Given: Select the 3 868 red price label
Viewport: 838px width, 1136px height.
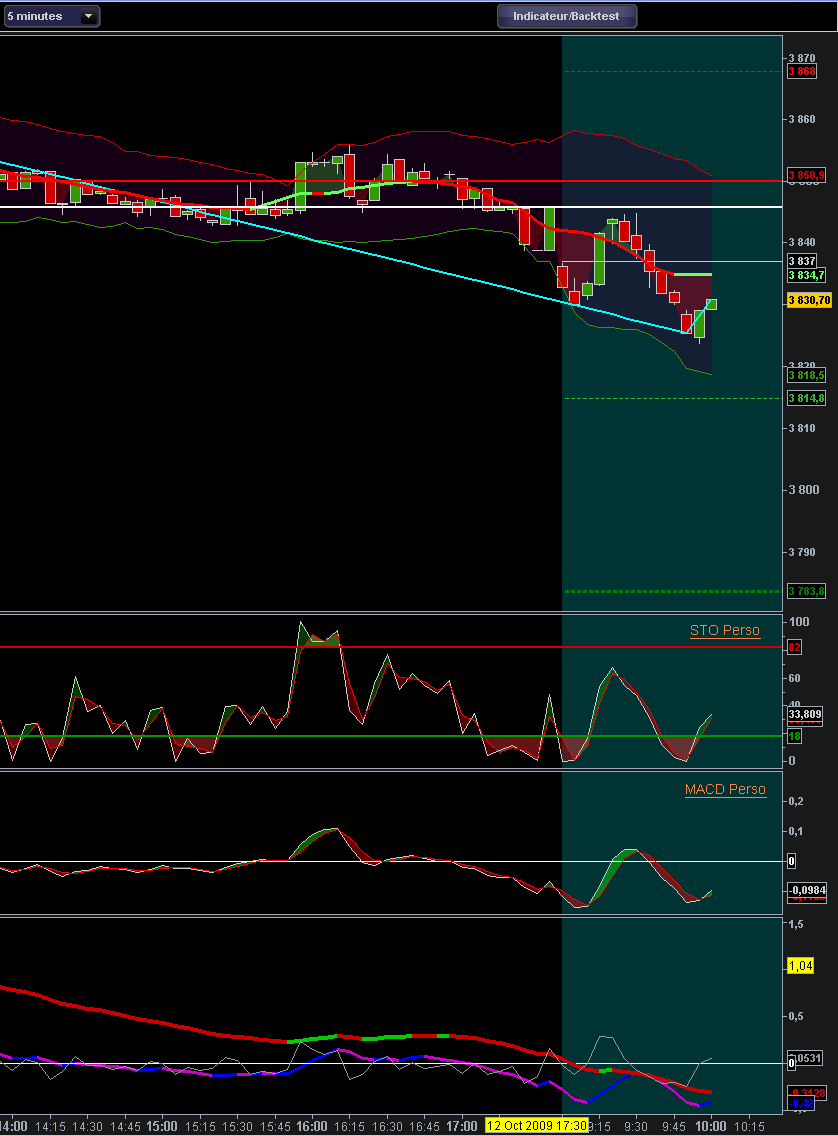Looking at the screenshot, I should [802, 71].
